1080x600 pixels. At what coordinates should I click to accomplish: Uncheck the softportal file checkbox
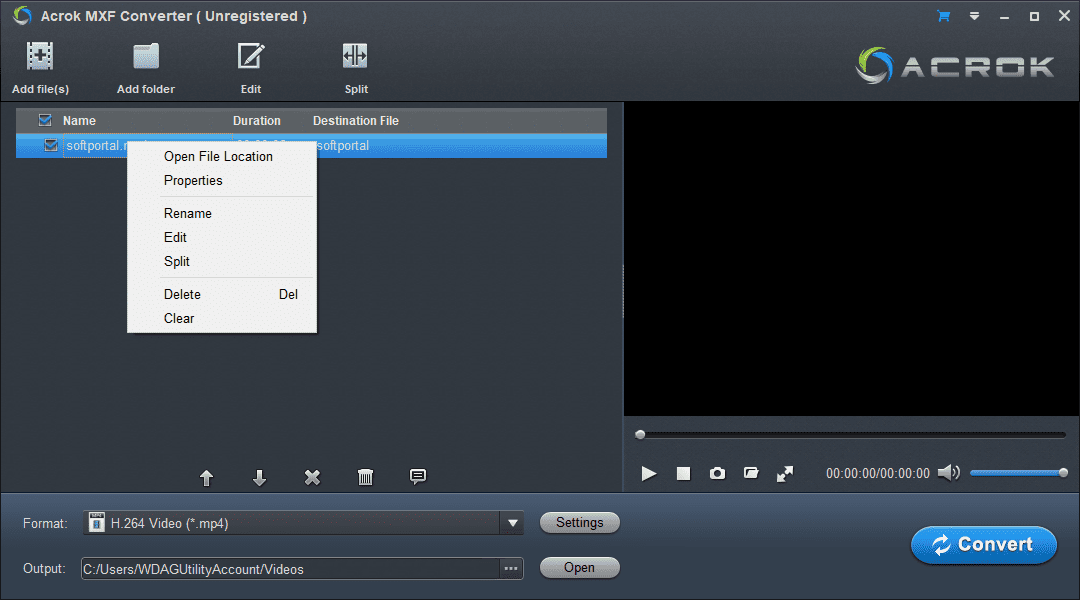(50, 145)
